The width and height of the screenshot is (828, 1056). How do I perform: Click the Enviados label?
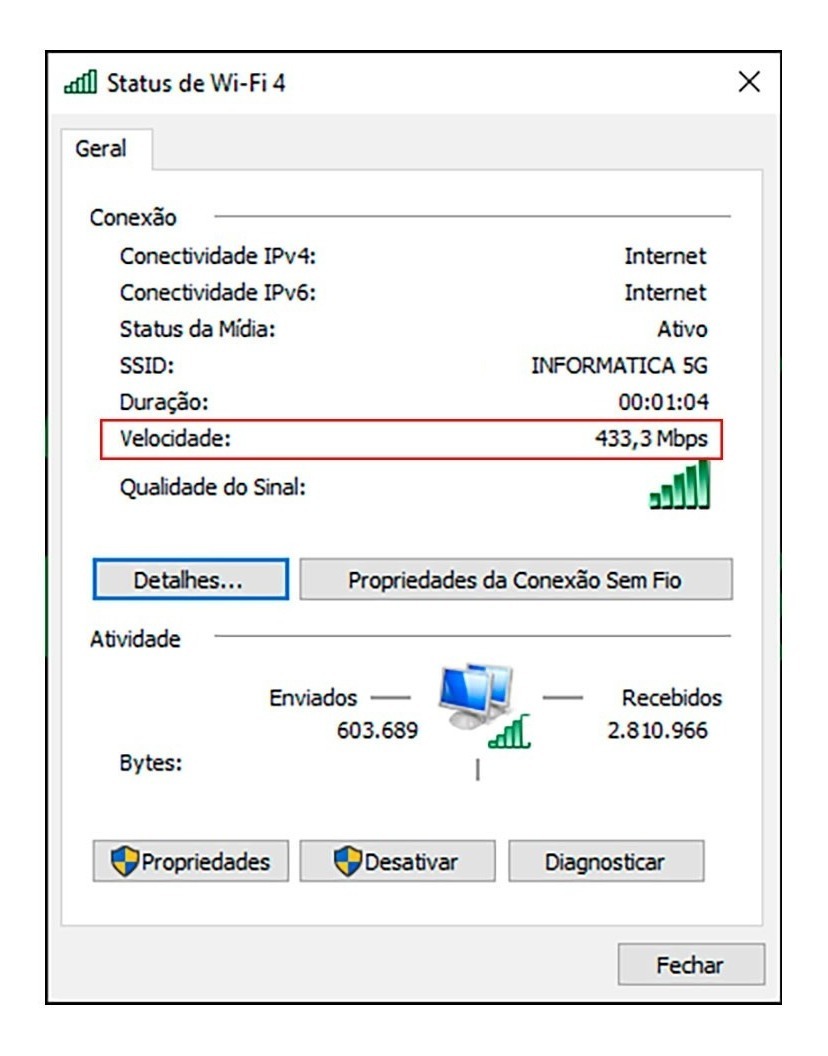[313, 698]
